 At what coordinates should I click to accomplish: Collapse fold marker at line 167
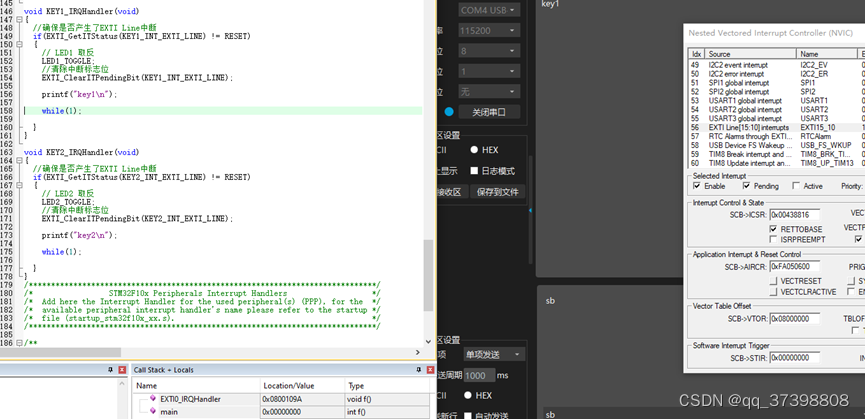(x=19, y=185)
